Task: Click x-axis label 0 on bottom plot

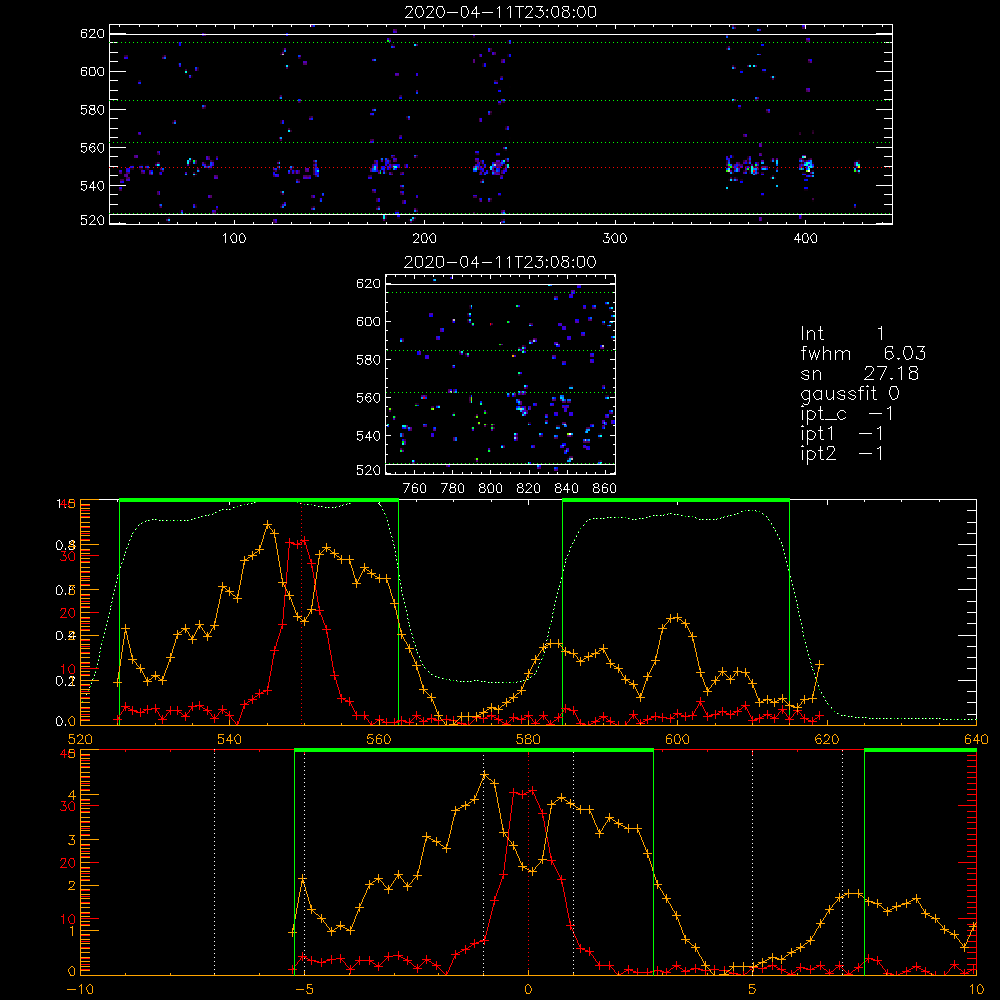Action: click(x=528, y=989)
